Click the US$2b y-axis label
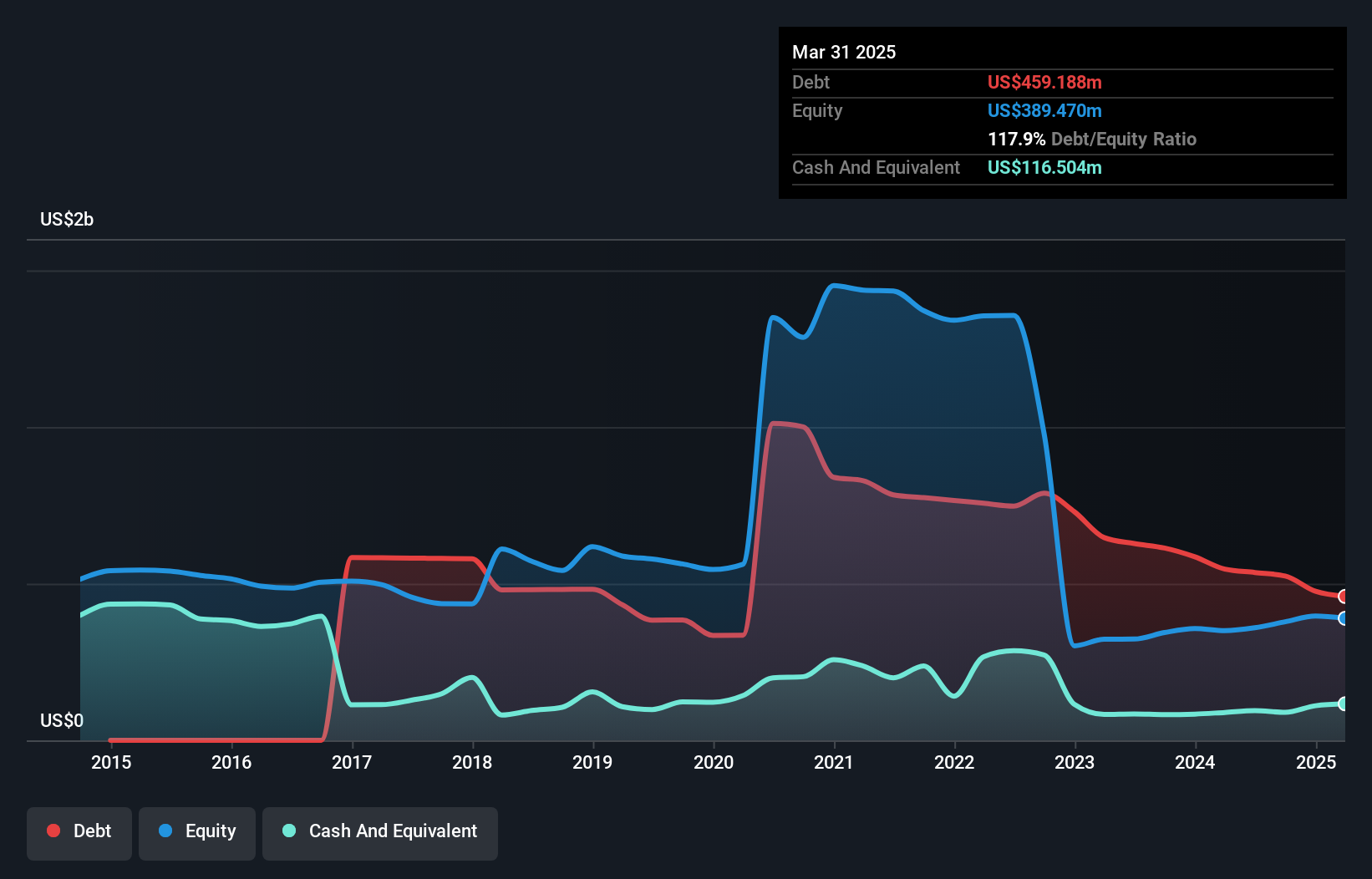The height and width of the screenshot is (879, 1372). pos(67,219)
